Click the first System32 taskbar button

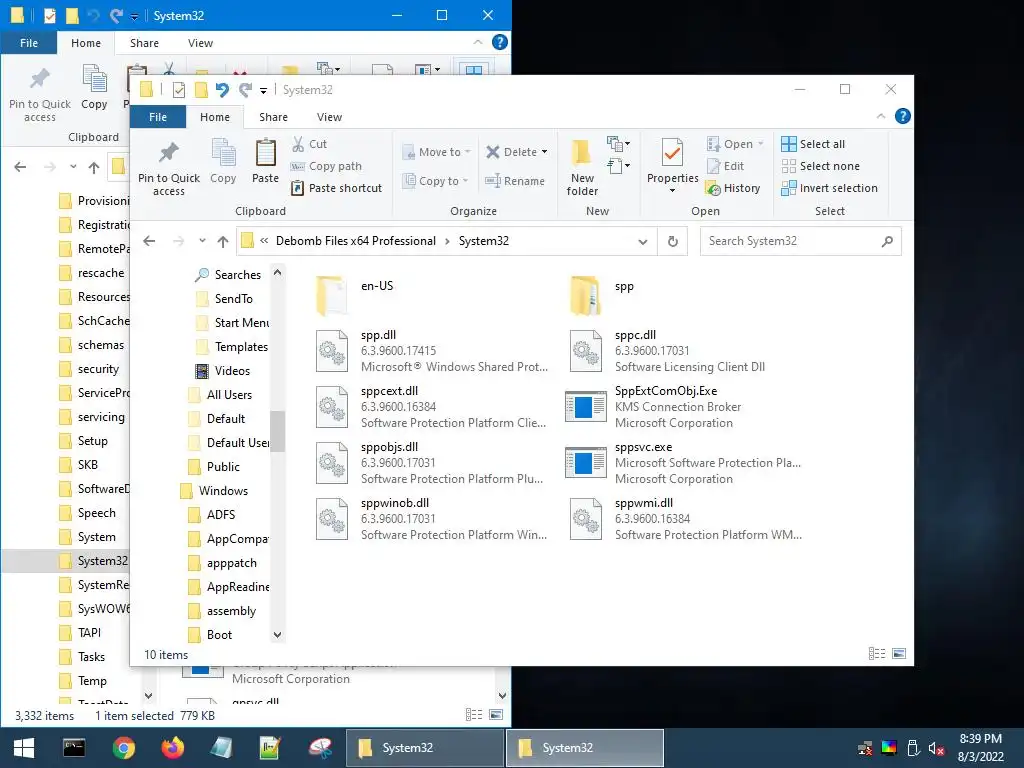425,748
